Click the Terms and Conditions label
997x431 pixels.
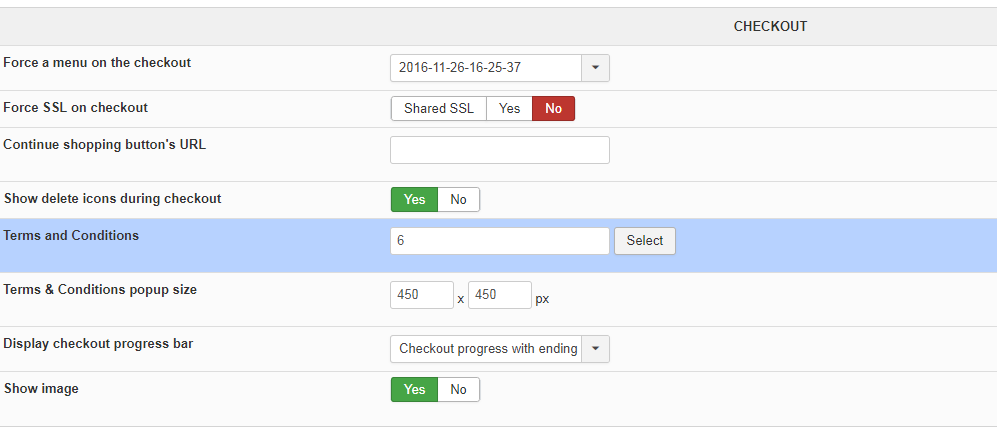click(71, 236)
